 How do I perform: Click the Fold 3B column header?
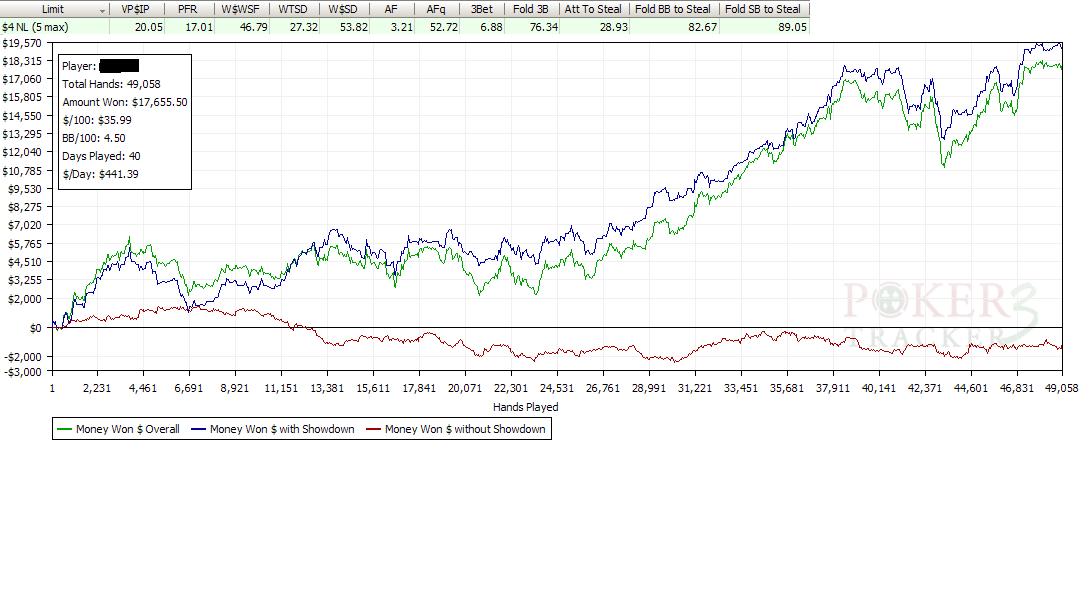tap(530, 9)
